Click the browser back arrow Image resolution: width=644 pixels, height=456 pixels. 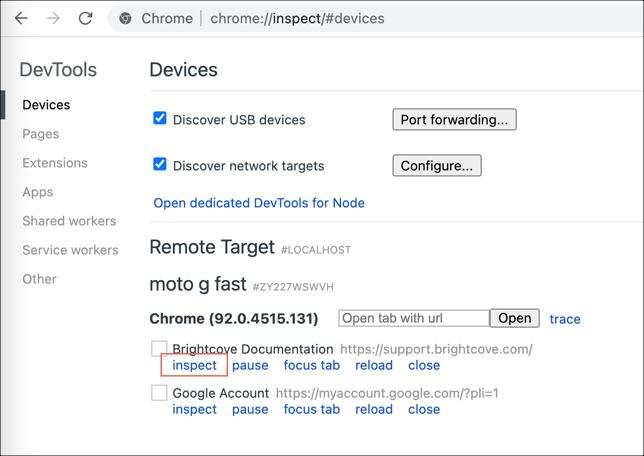(x=21, y=18)
